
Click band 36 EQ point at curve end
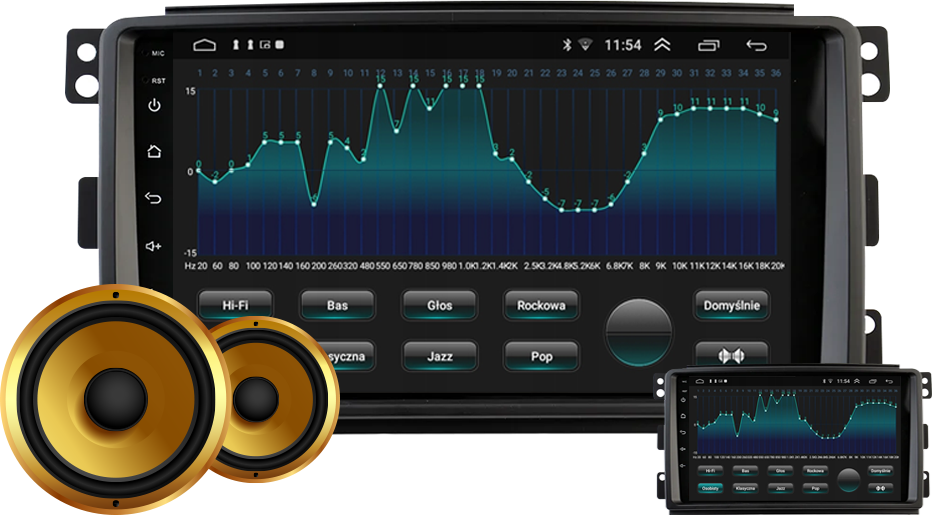coord(776,120)
